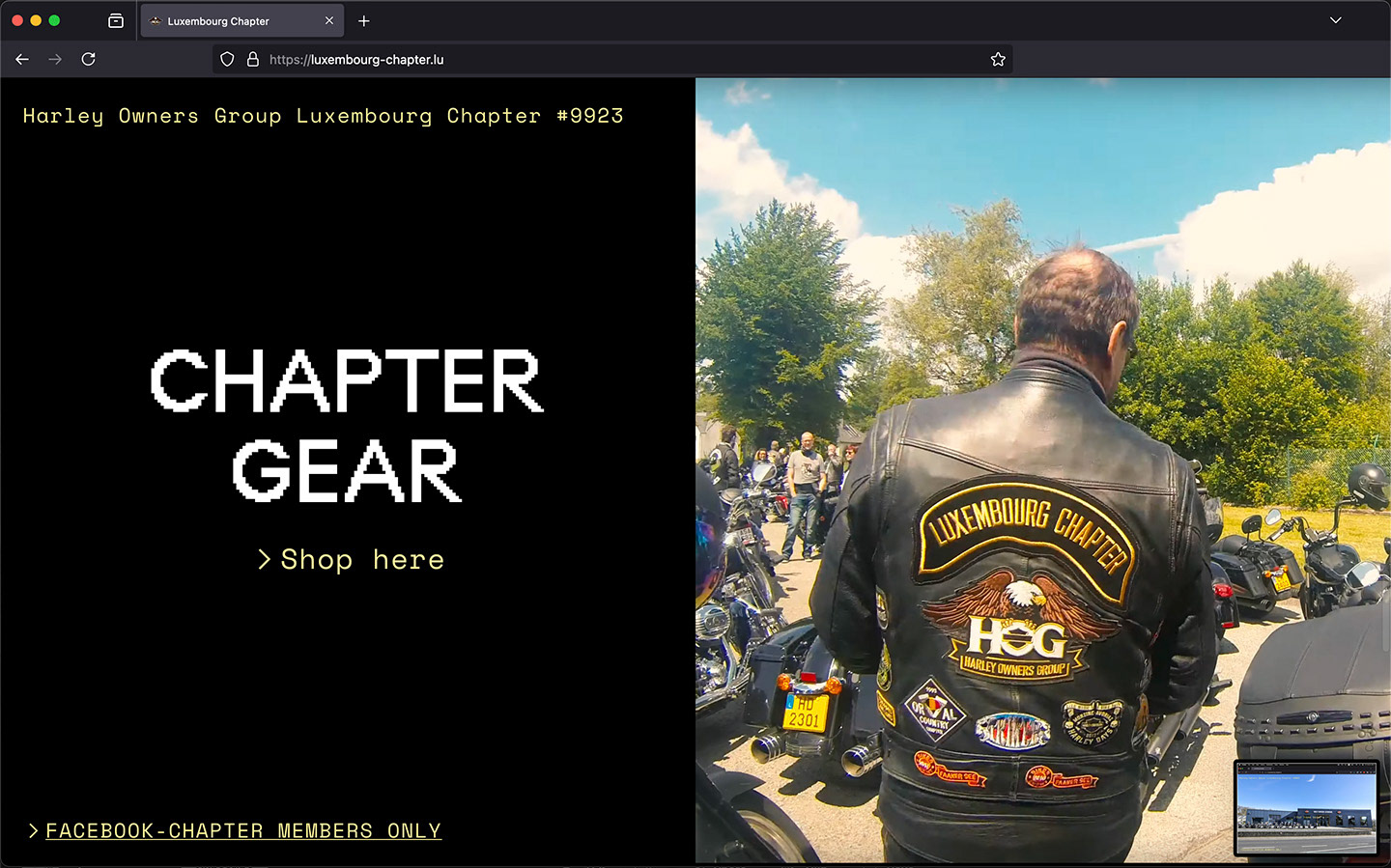Click the biker jacket video

coord(1043,470)
